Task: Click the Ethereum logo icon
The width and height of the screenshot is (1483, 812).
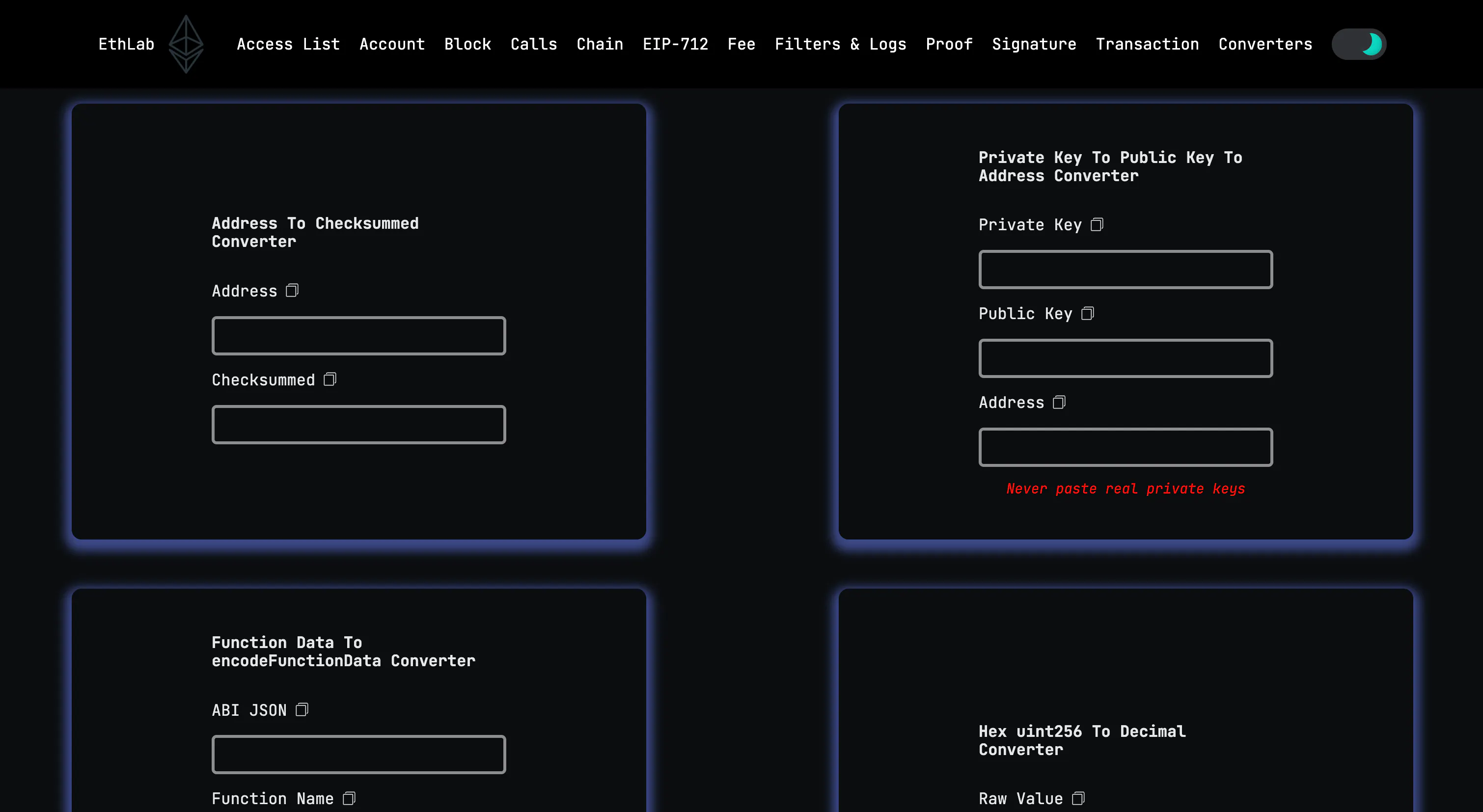Action: (186, 44)
